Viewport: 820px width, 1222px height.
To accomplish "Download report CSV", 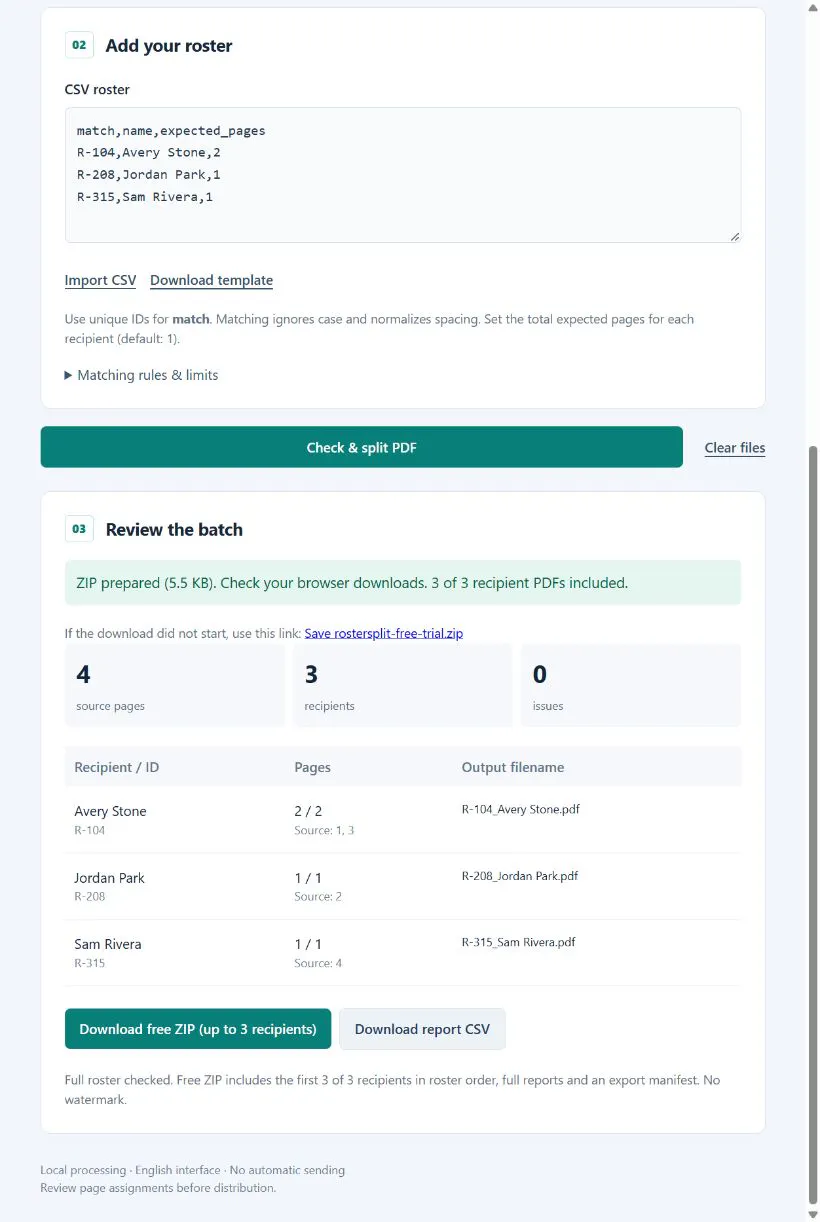I will (422, 1029).
